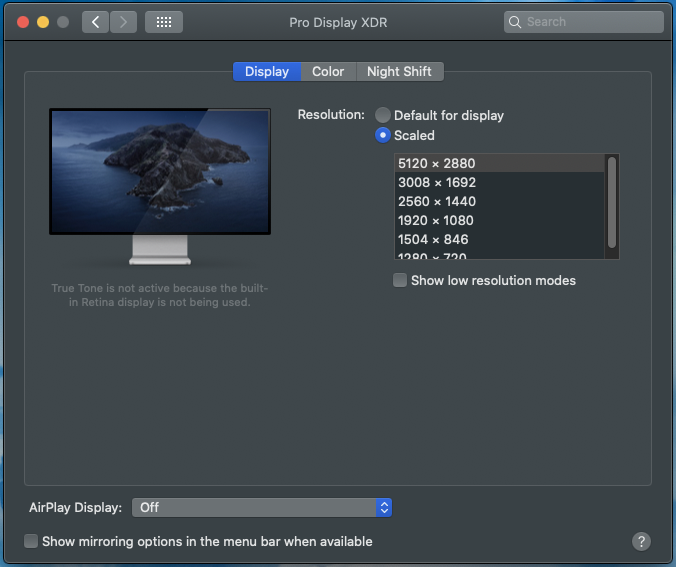This screenshot has width=676, height=567.
Task: Switch to the Display tab
Action: point(267,72)
